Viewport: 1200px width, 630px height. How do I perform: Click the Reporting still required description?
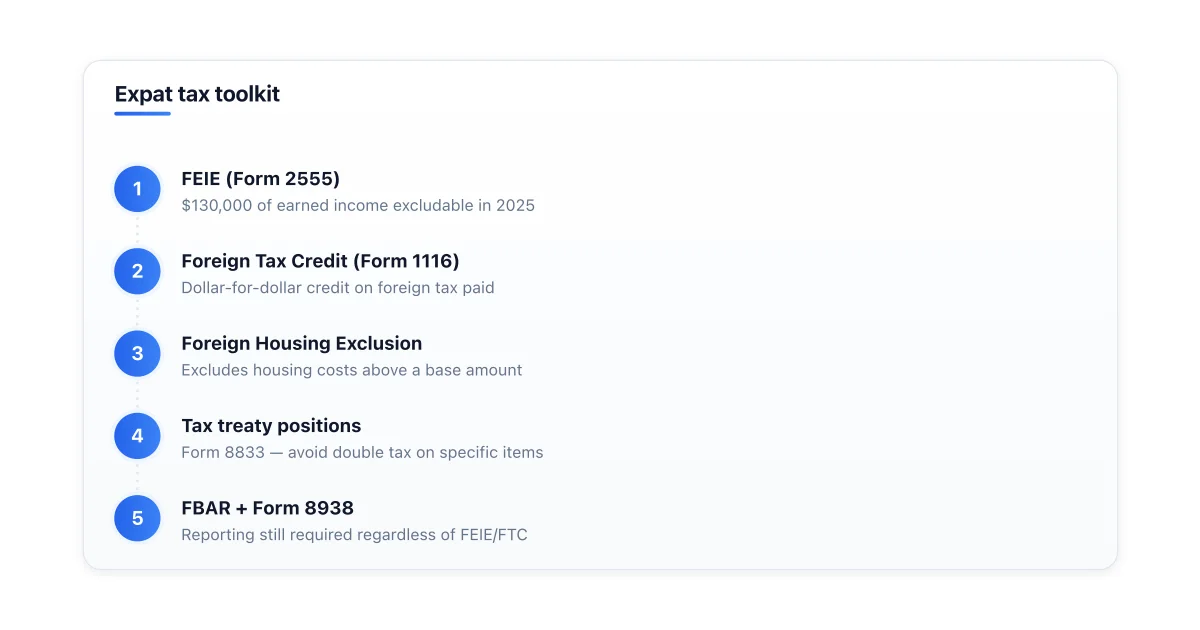[354, 535]
